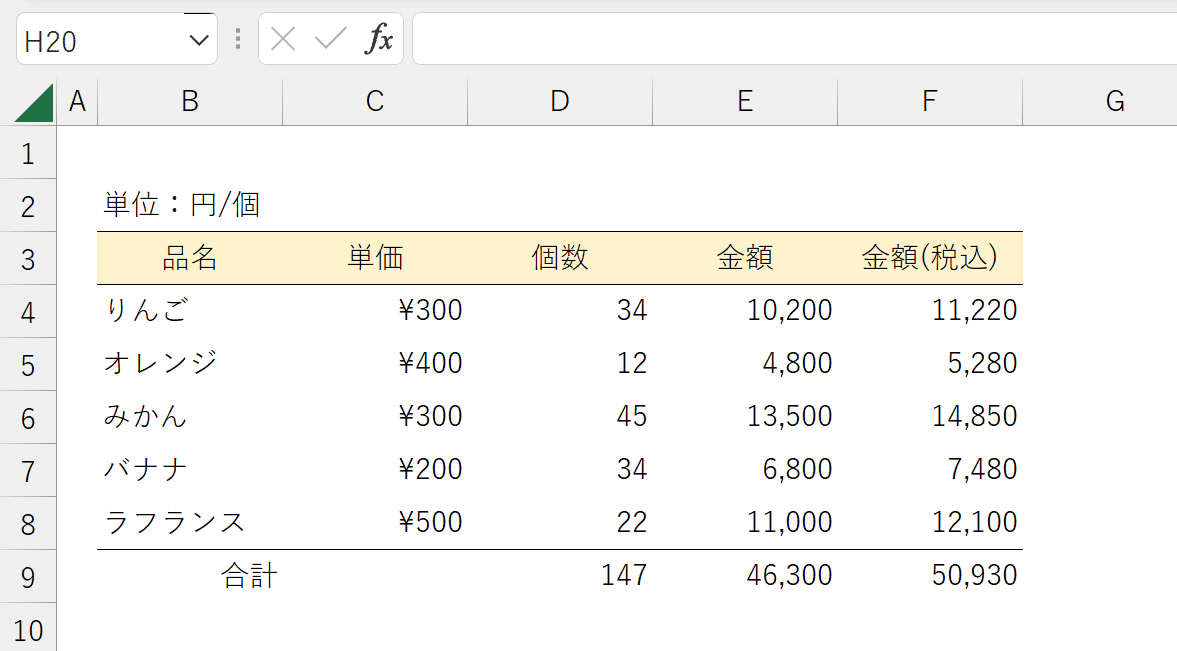This screenshot has width=1177, height=651.
Task: Select column header B
Action: tap(189, 101)
